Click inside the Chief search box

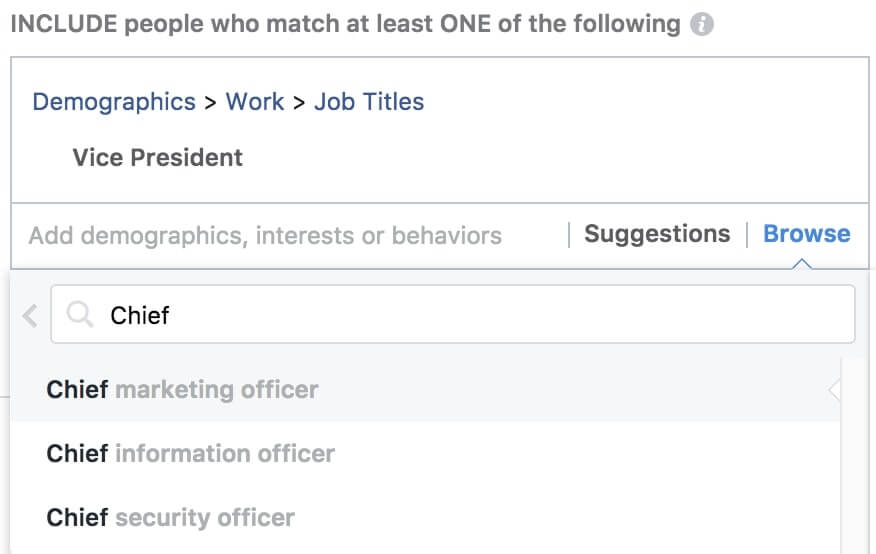coord(453,314)
